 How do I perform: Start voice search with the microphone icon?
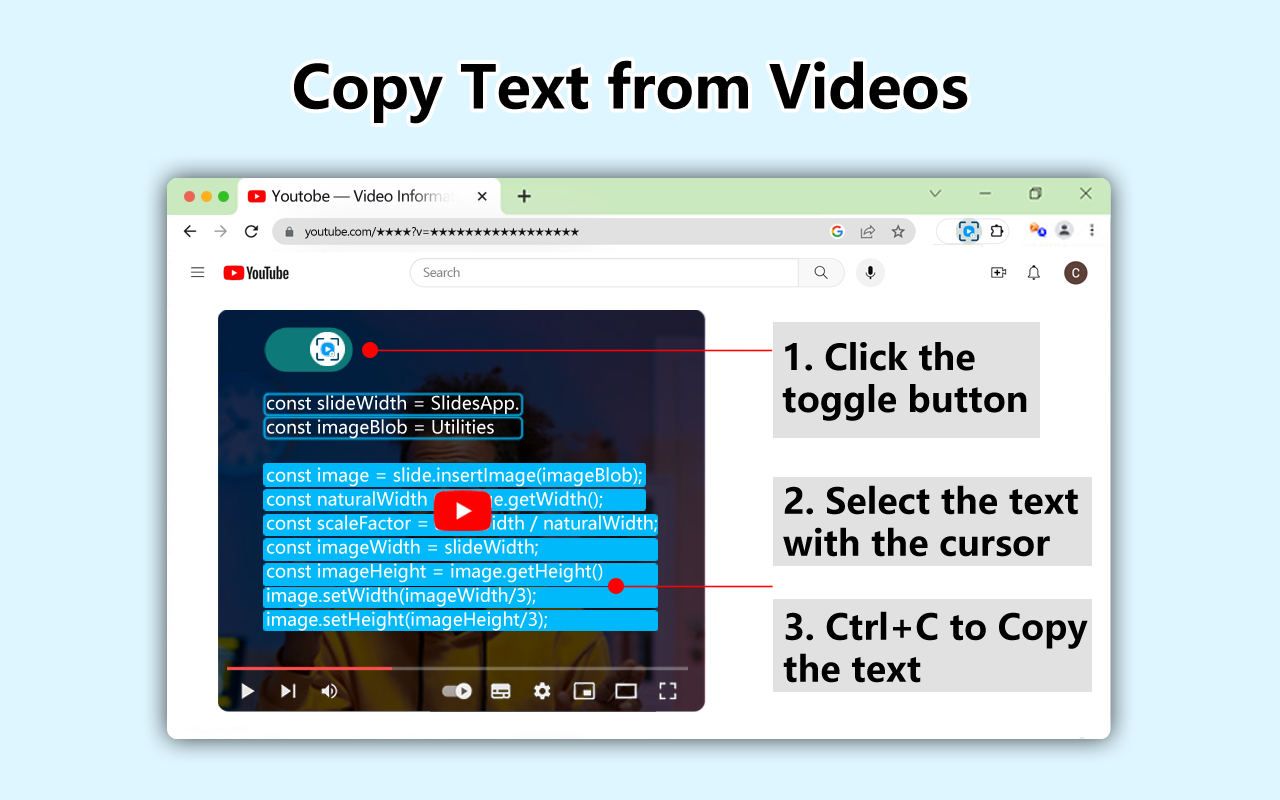coord(871,273)
